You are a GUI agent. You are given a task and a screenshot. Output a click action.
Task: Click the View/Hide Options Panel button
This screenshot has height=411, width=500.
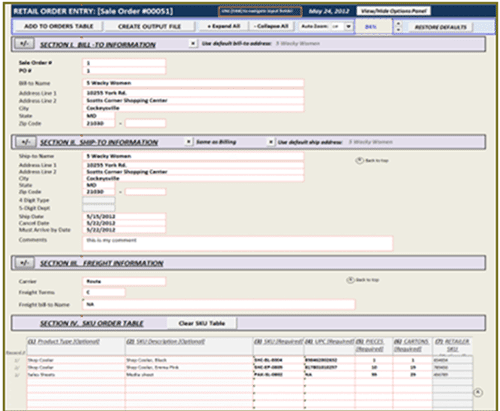[394, 11]
